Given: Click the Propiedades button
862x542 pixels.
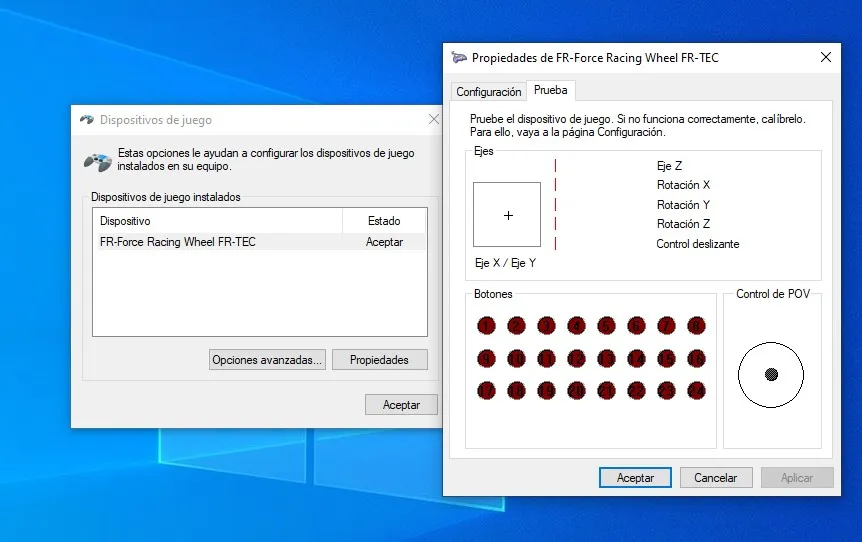Looking at the screenshot, I should point(379,360).
